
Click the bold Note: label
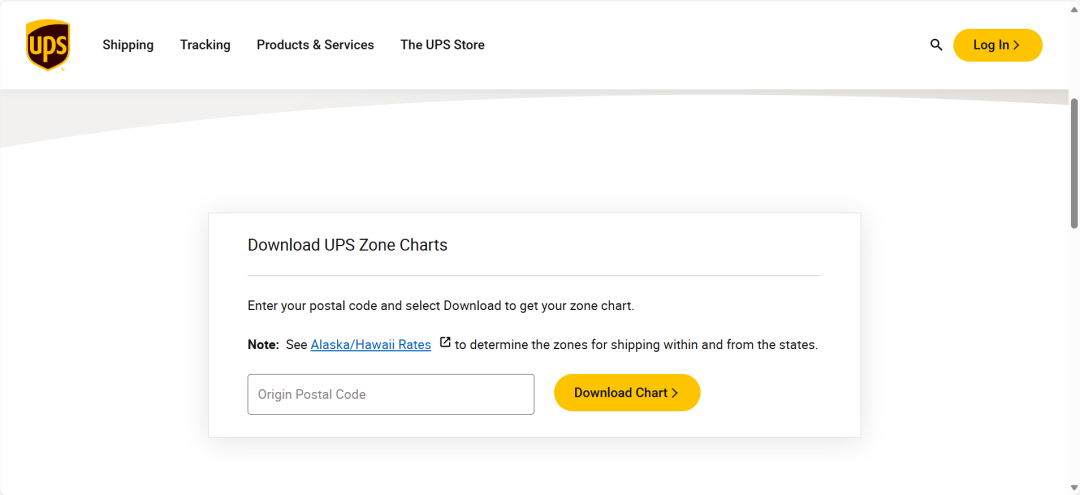pyautogui.click(x=263, y=344)
